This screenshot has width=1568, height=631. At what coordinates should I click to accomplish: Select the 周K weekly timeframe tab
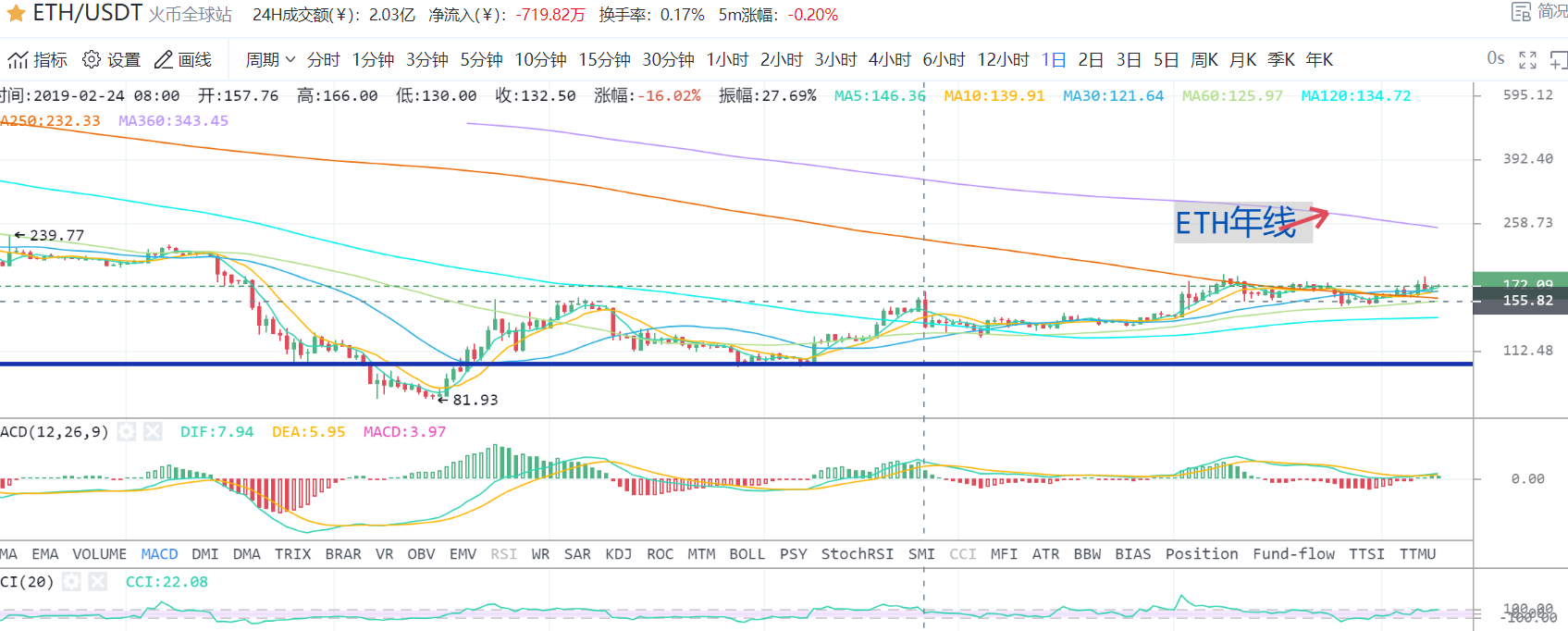click(1204, 60)
